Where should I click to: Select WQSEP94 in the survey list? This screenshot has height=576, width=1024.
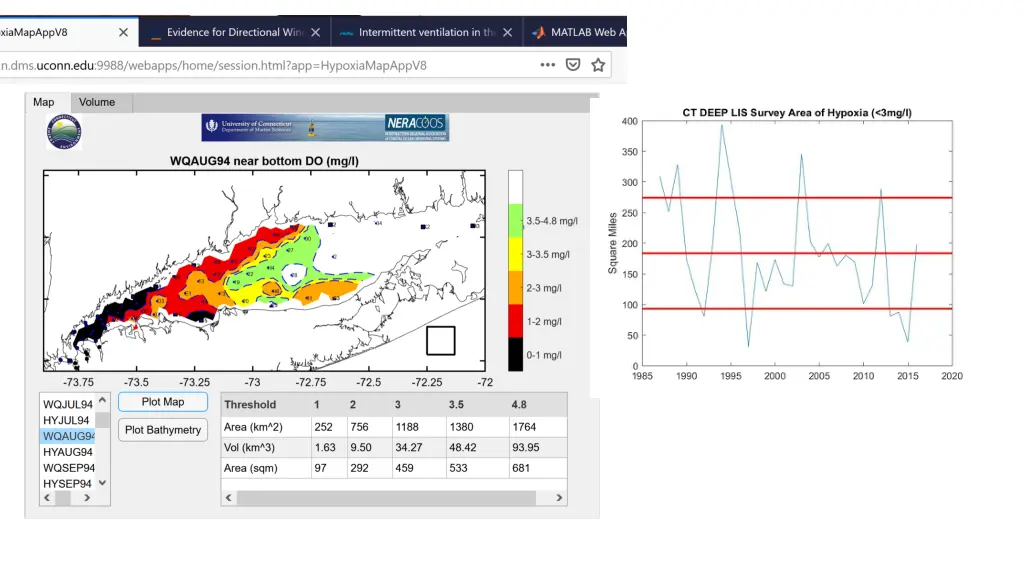(68, 468)
